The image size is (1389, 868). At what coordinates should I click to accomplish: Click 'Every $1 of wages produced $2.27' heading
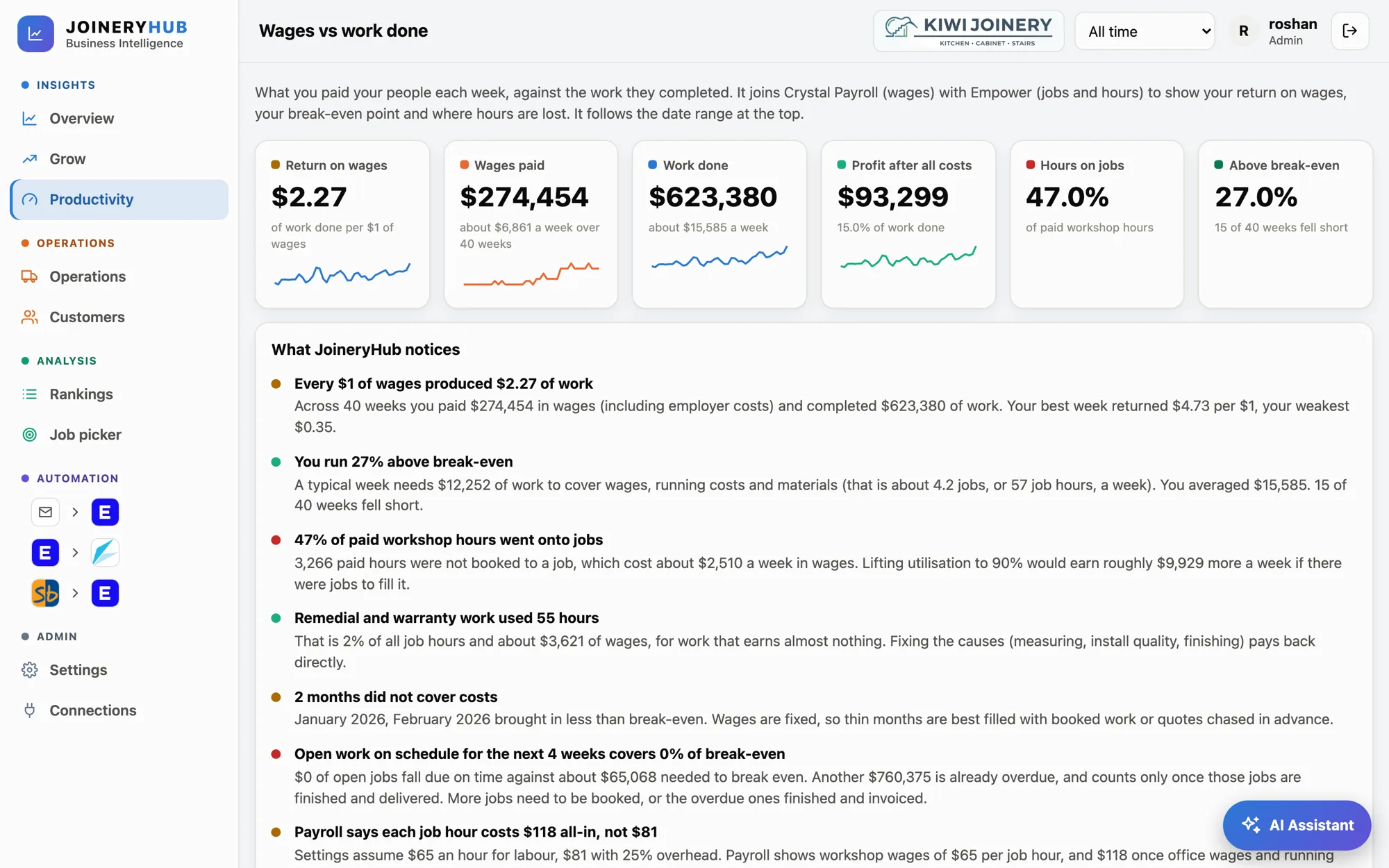pos(444,384)
